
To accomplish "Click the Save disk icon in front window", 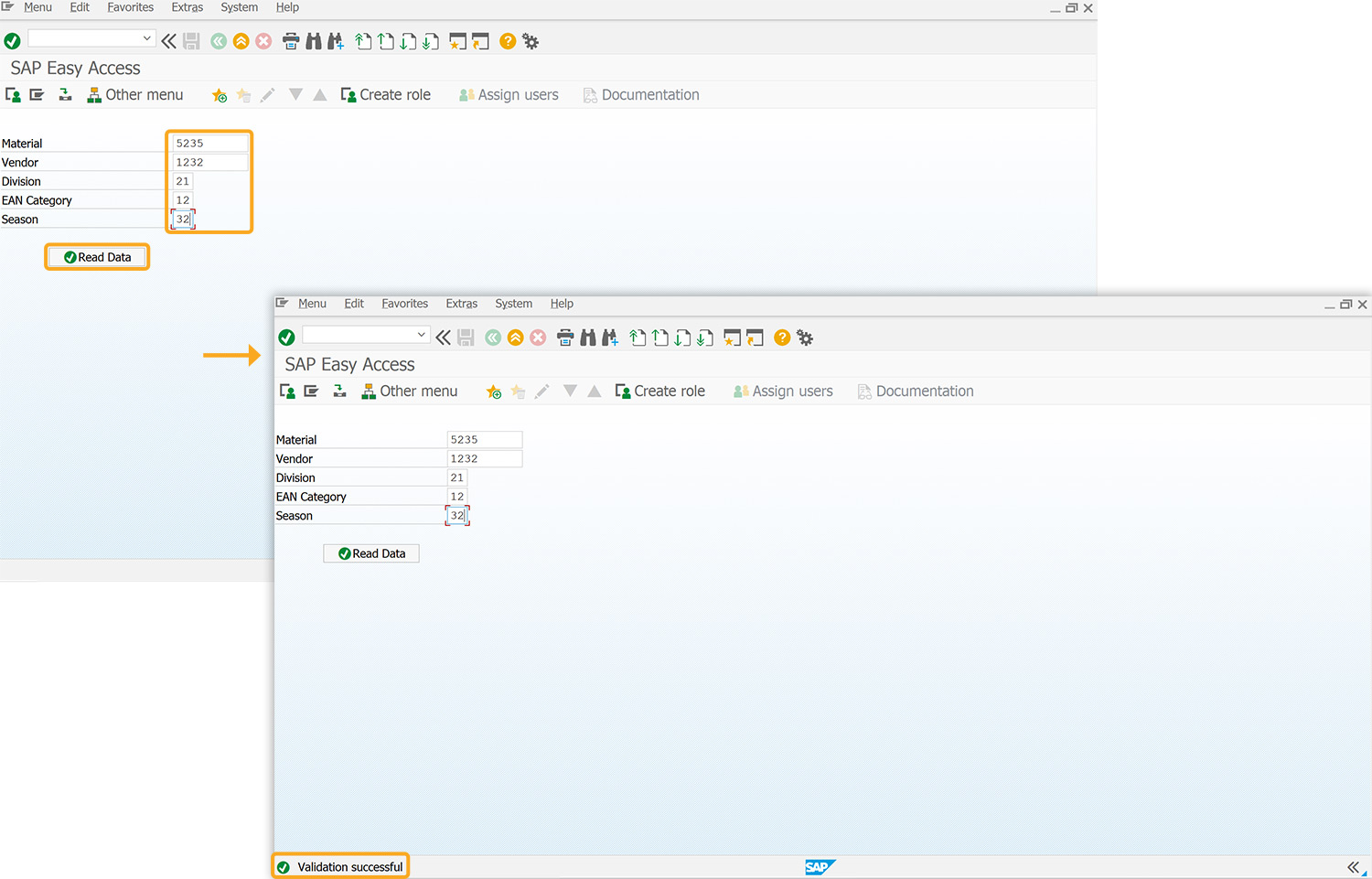I will pyautogui.click(x=466, y=338).
